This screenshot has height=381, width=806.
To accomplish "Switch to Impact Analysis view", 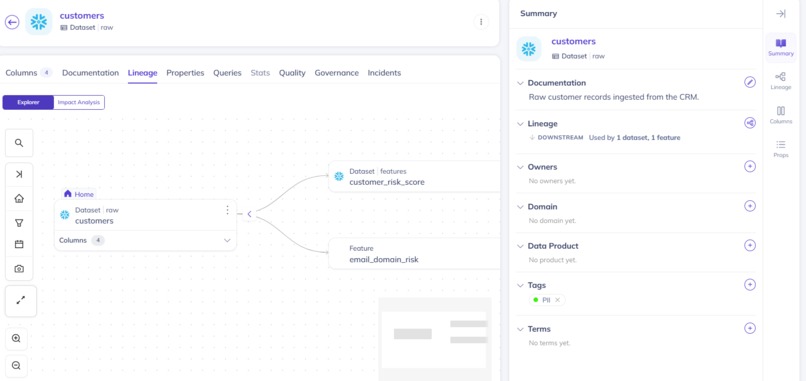I will 79,102.
